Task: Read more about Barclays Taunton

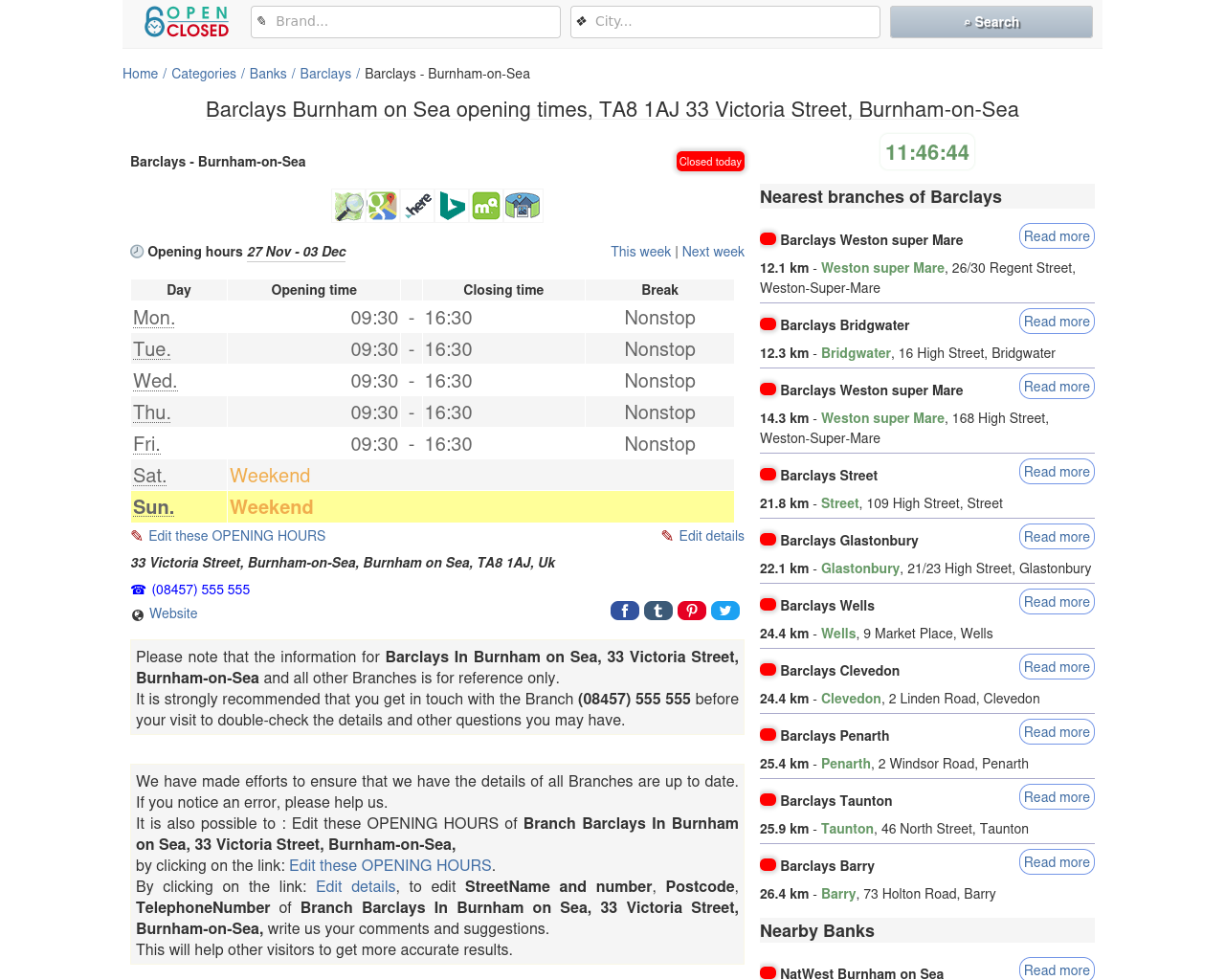Action: pyautogui.click(x=1057, y=797)
